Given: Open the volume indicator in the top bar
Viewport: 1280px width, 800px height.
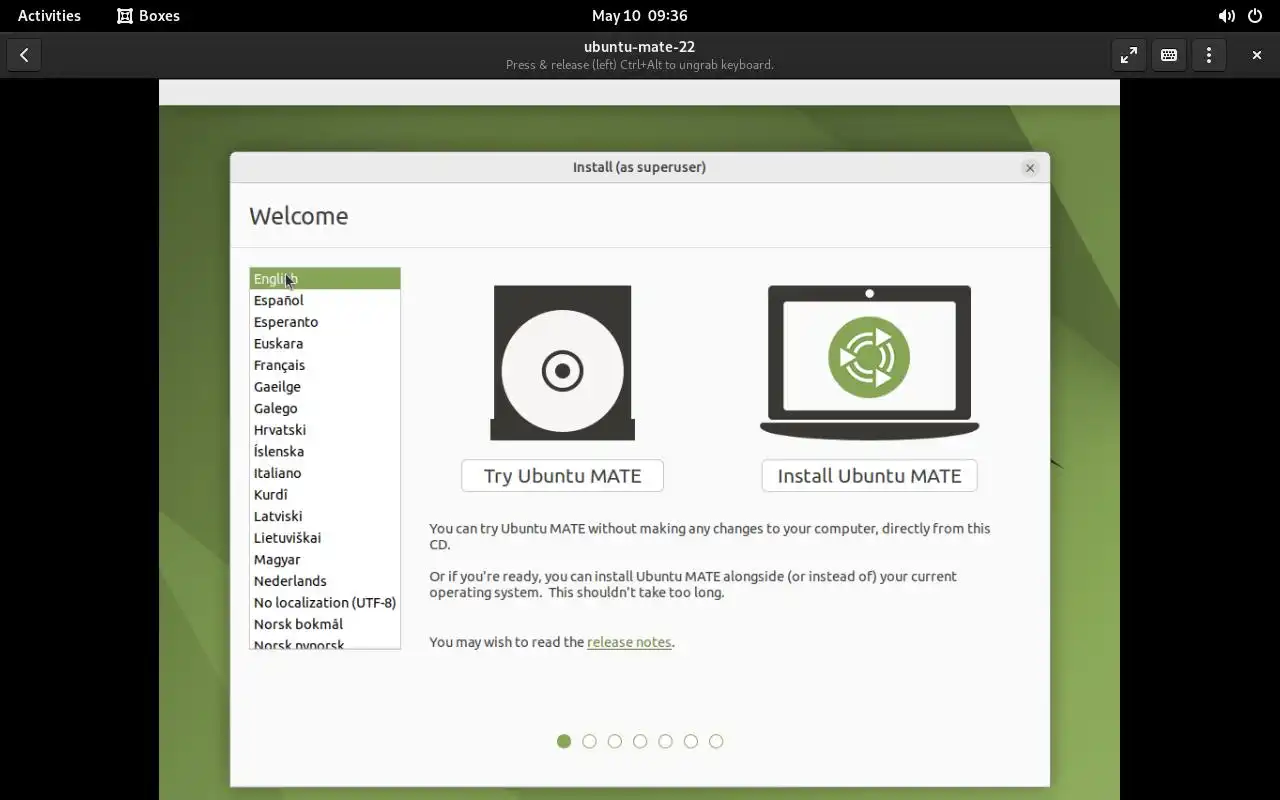Looking at the screenshot, I should 1226,16.
